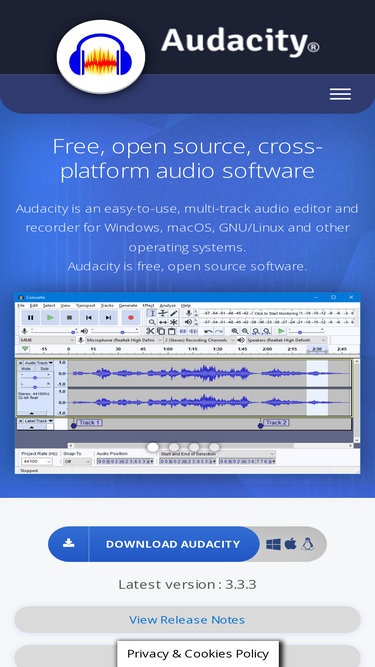Open the Speakers playback device dropdown
This screenshot has height=667, width=375.
coord(287,340)
